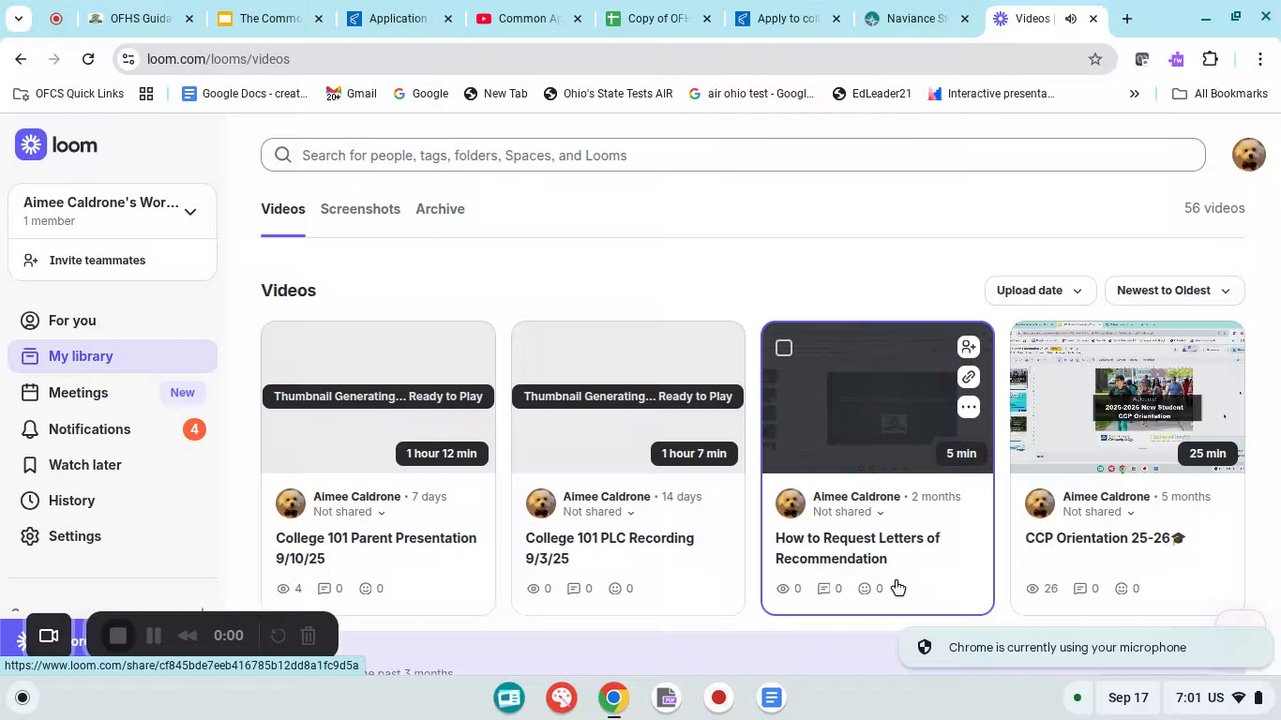This screenshot has height=720, width=1281.
Task: Open the red record app on the shelf
Action: pyautogui.click(x=718, y=697)
